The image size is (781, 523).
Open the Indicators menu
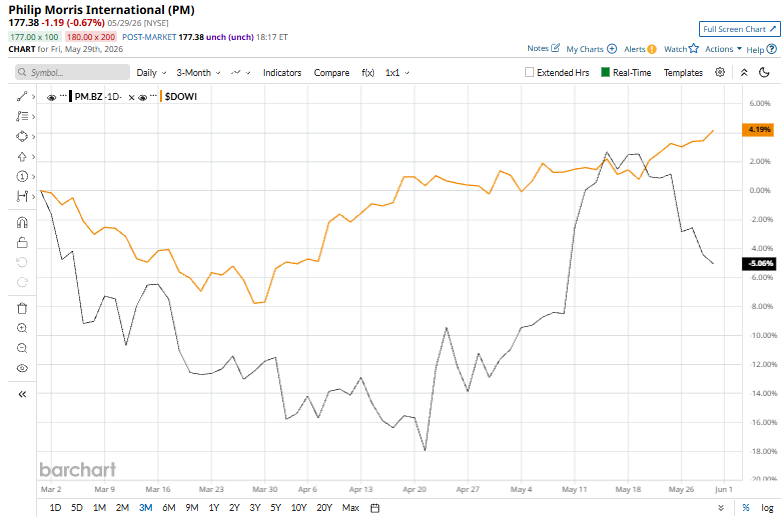click(x=282, y=73)
